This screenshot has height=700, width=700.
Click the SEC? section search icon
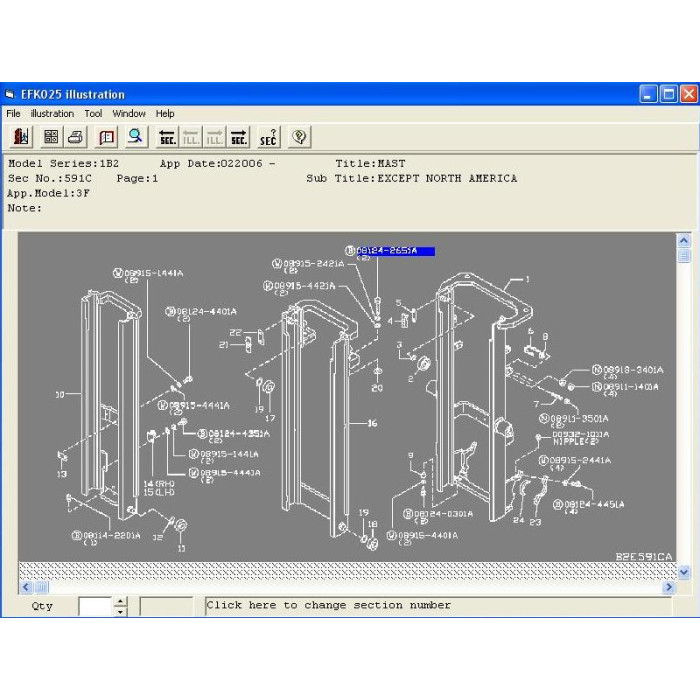[x=268, y=137]
